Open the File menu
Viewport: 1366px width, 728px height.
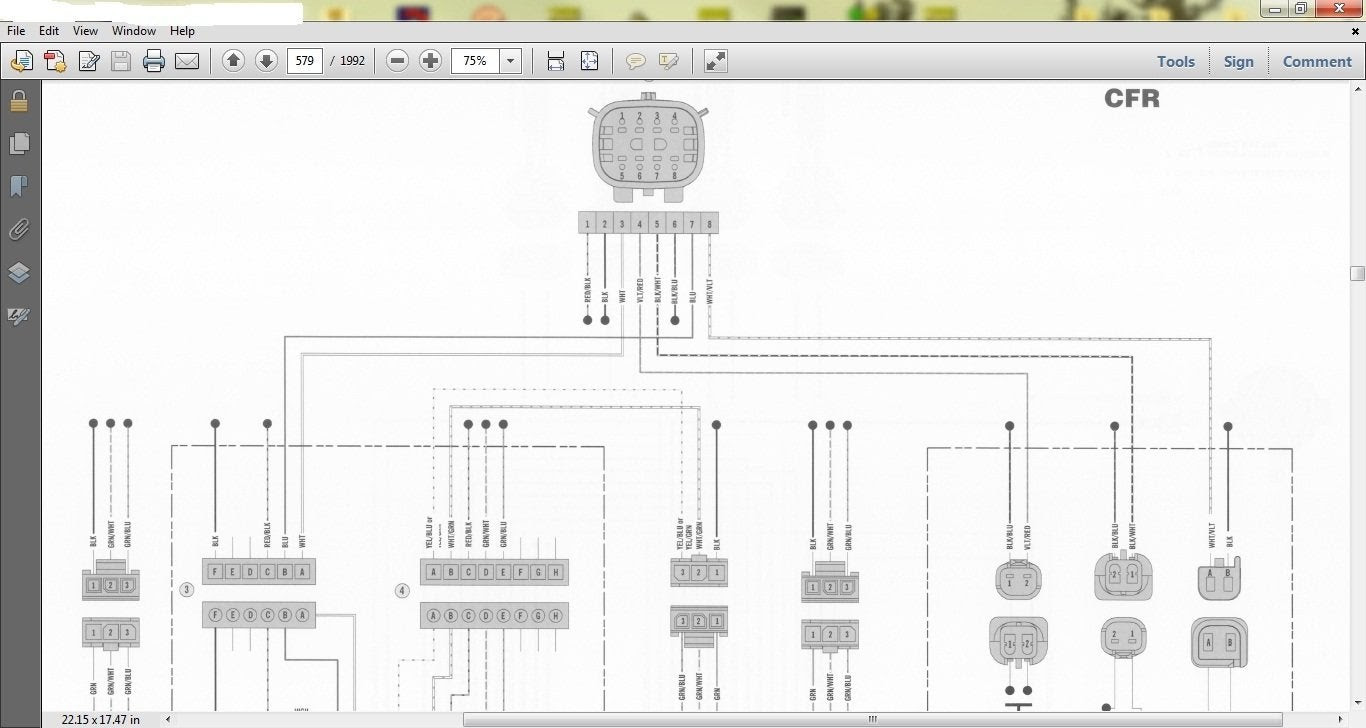[x=15, y=31]
